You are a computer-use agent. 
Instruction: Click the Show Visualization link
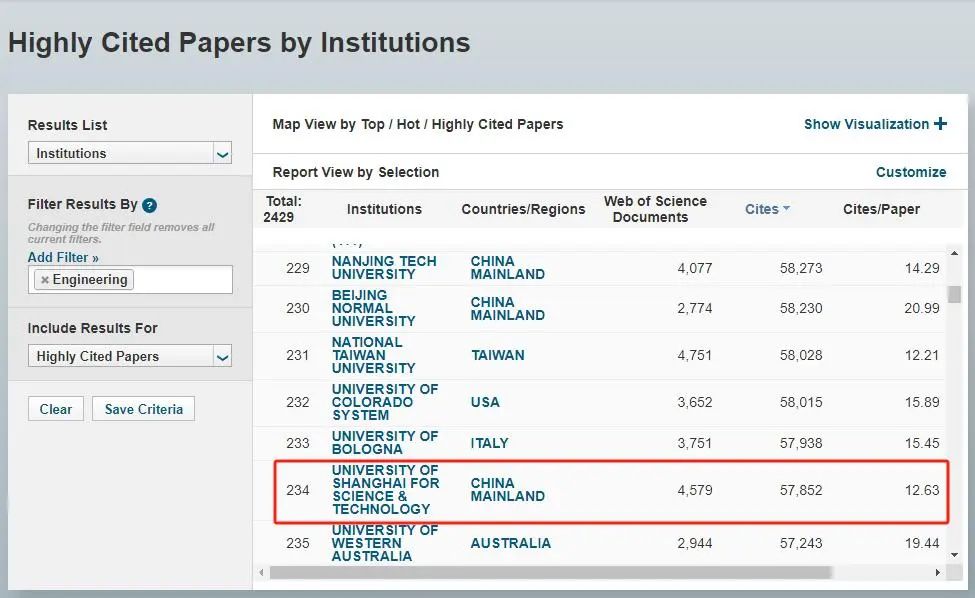coord(866,124)
